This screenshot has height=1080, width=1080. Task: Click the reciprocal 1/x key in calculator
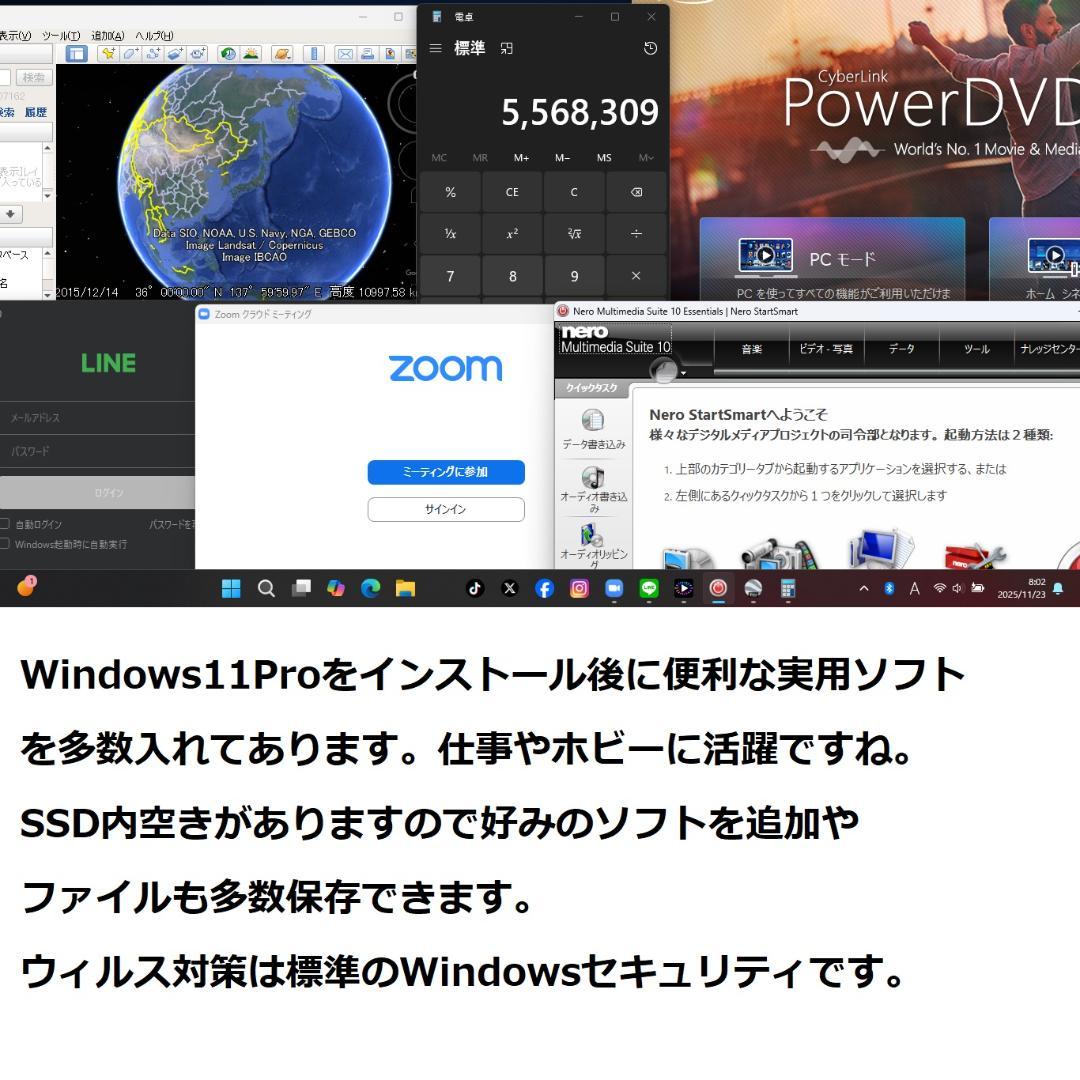(x=450, y=234)
